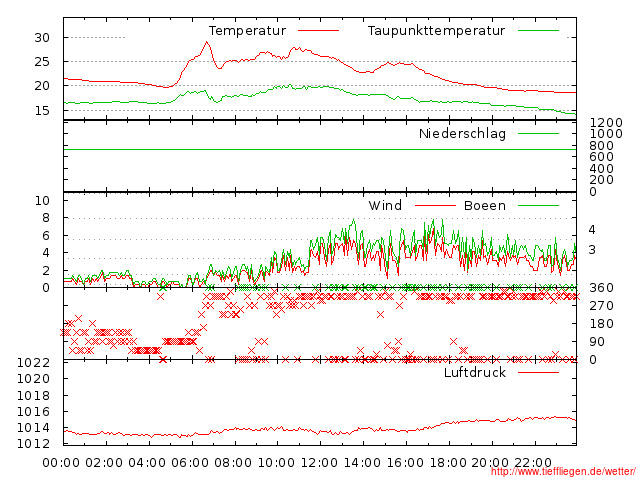Click the 02:00 time axis label

(x=104, y=463)
